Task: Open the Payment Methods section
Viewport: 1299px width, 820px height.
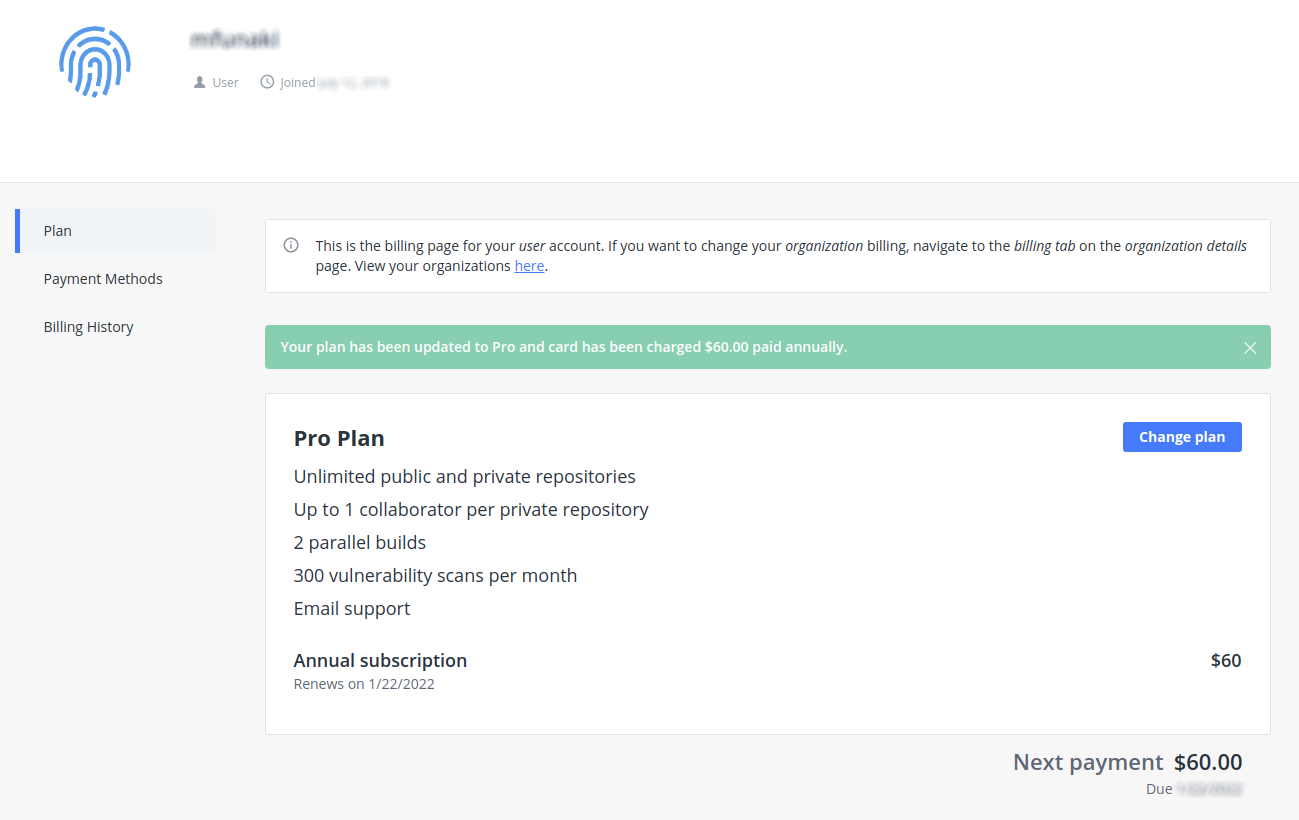Action: tap(103, 279)
